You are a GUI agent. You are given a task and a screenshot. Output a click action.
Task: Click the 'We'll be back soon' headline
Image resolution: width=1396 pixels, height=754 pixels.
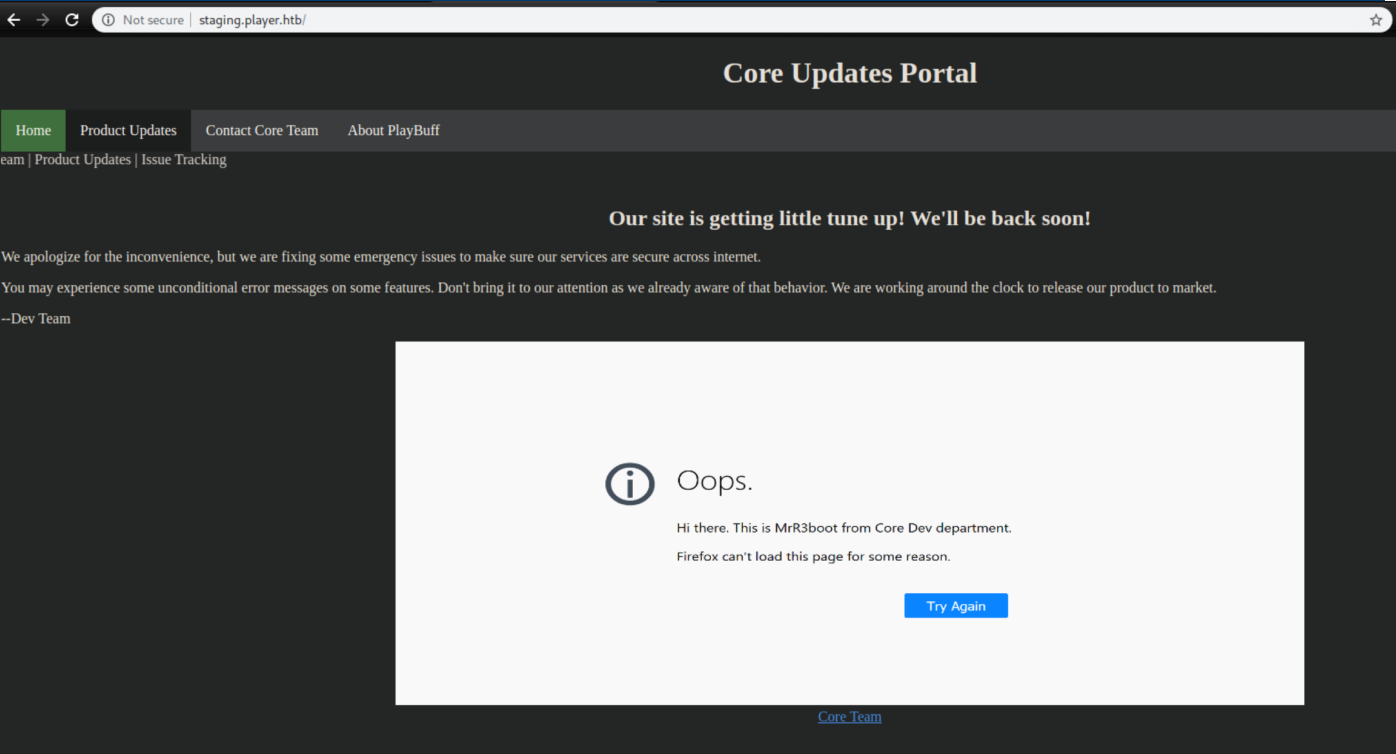coord(849,219)
